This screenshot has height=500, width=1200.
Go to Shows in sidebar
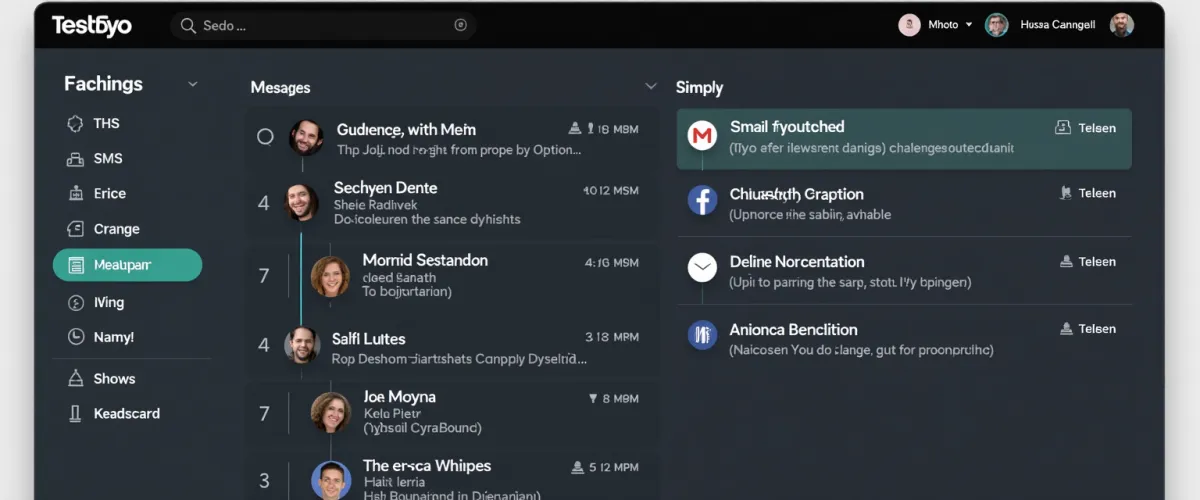(x=114, y=378)
